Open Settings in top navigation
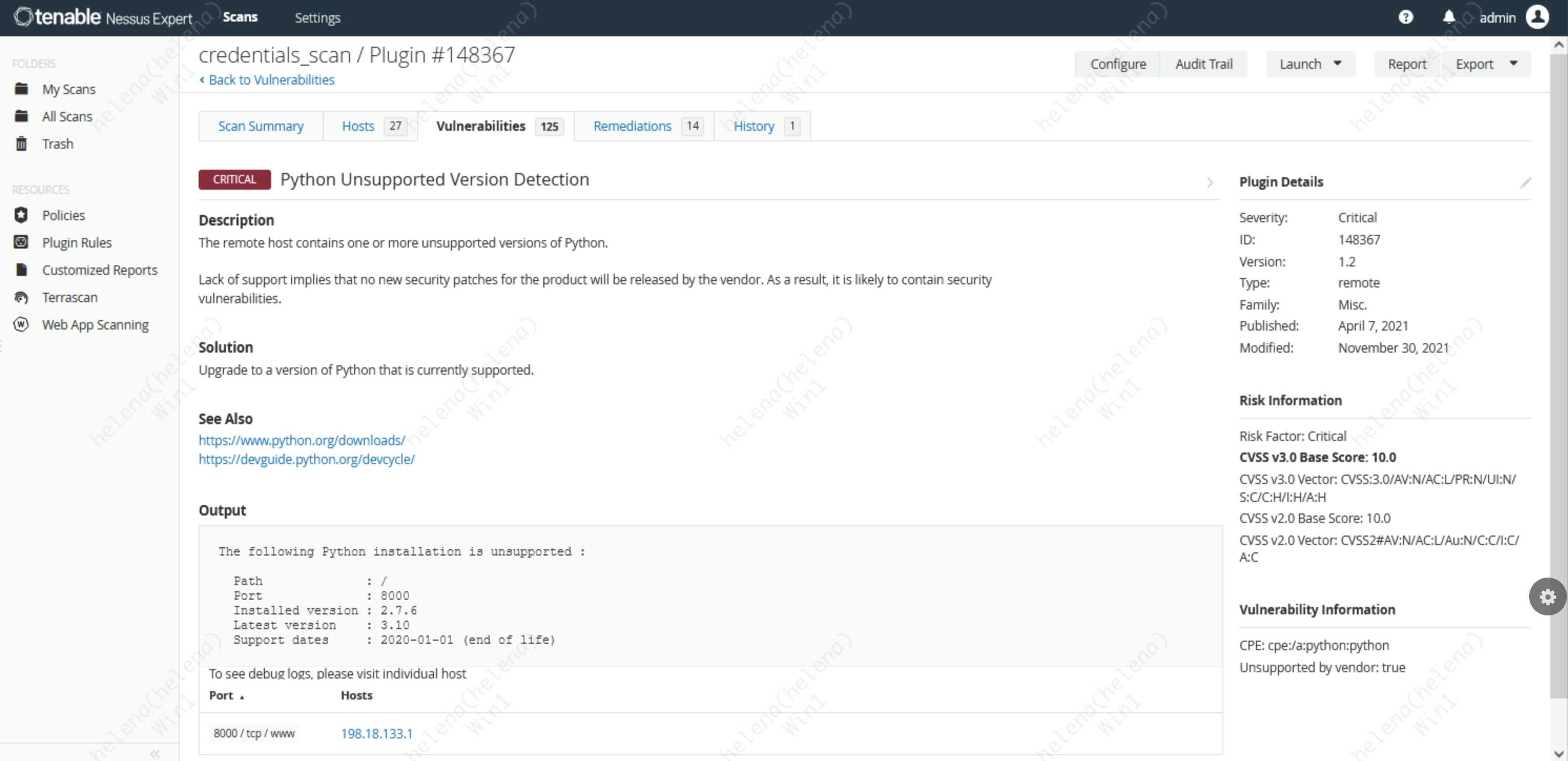1568x761 pixels. [x=317, y=18]
